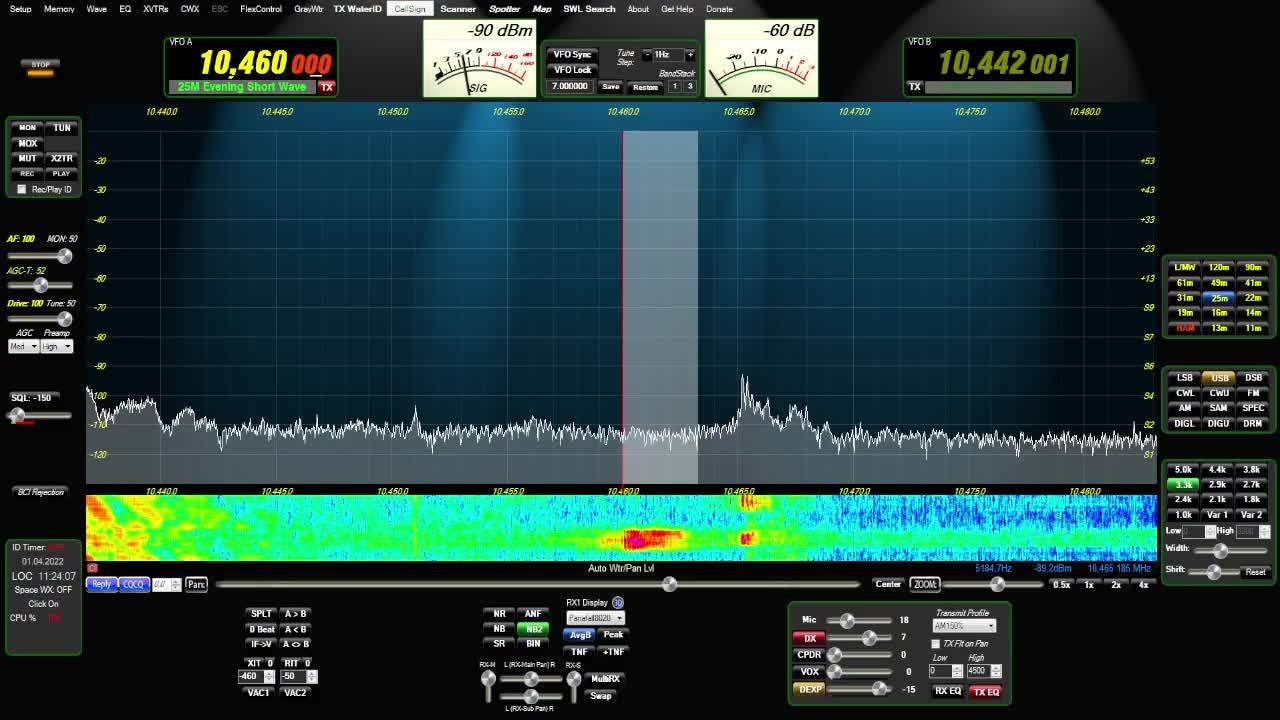The width and height of the screenshot is (1280, 720).
Task: Decrease tune step with minus button
Action: click(646, 54)
